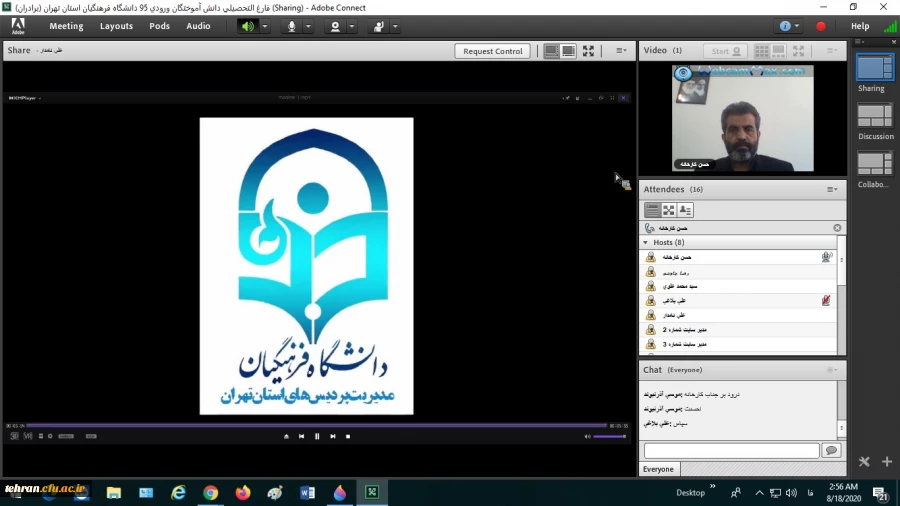The height and width of the screenshot is (506, 900).
Task: Add a new layout with plus icon
Action: tap(887, 461)
